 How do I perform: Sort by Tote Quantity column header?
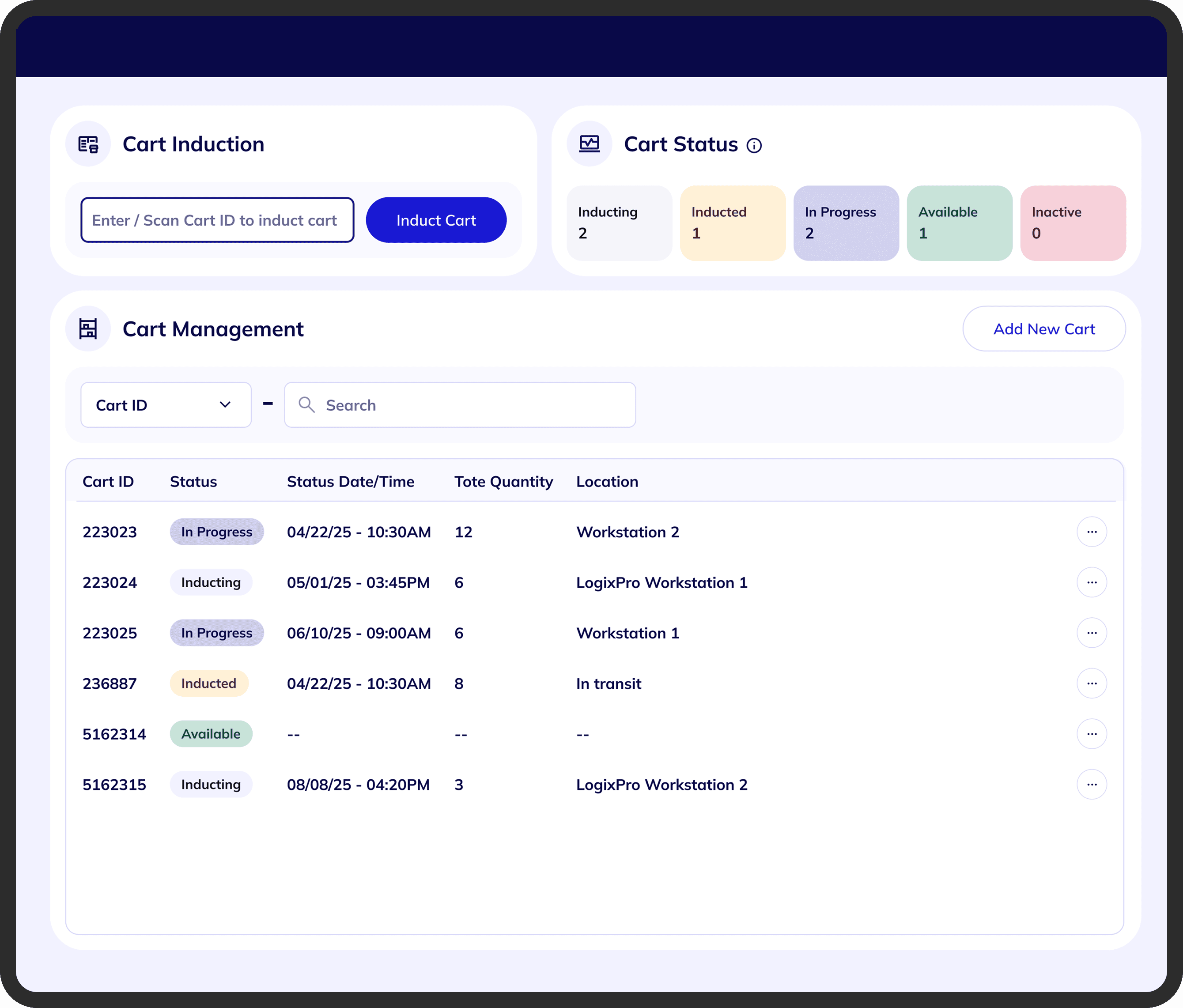pyautogui.click(x=503, y=482)
